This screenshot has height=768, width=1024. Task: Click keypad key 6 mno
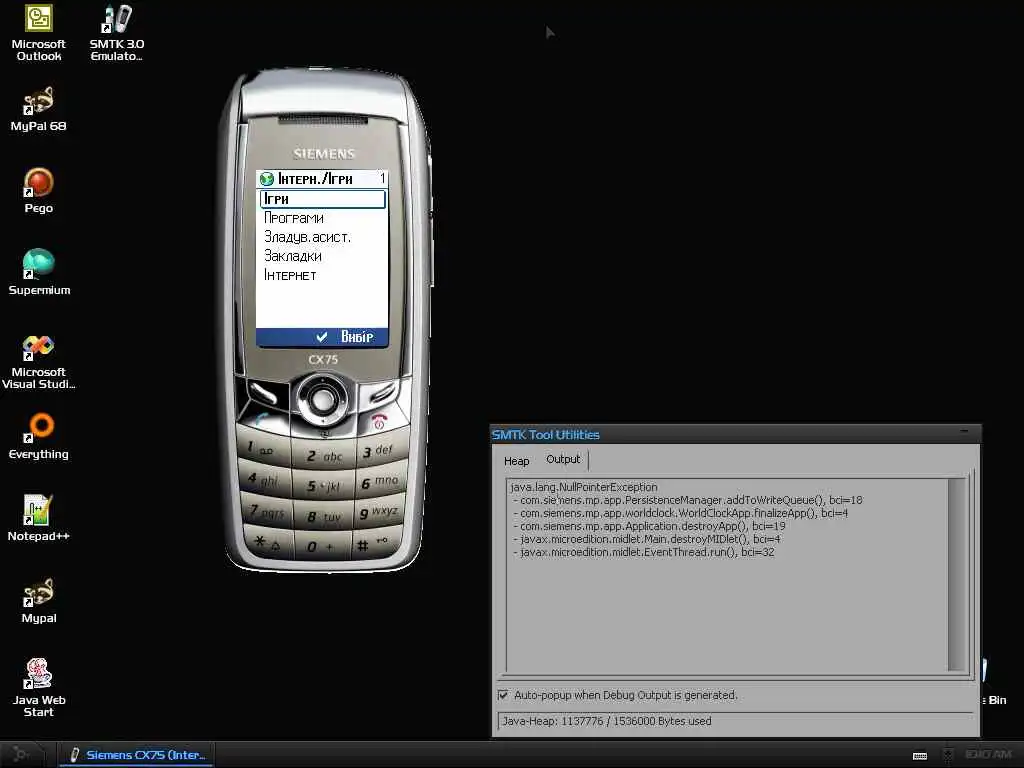(380, 482)
